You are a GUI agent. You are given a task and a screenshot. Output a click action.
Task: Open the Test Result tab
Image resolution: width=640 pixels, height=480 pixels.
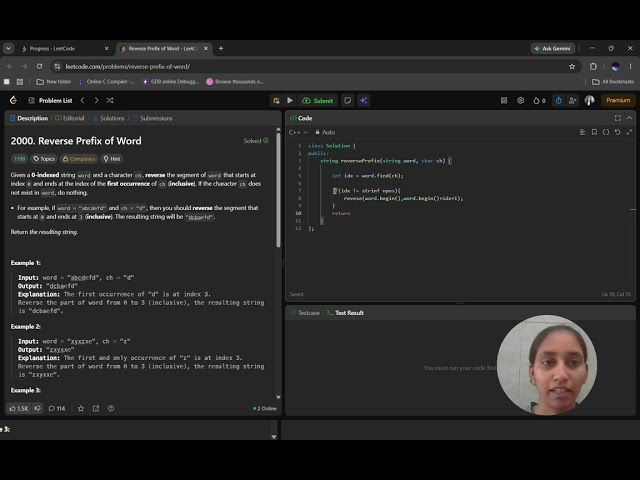pos(345,313)
